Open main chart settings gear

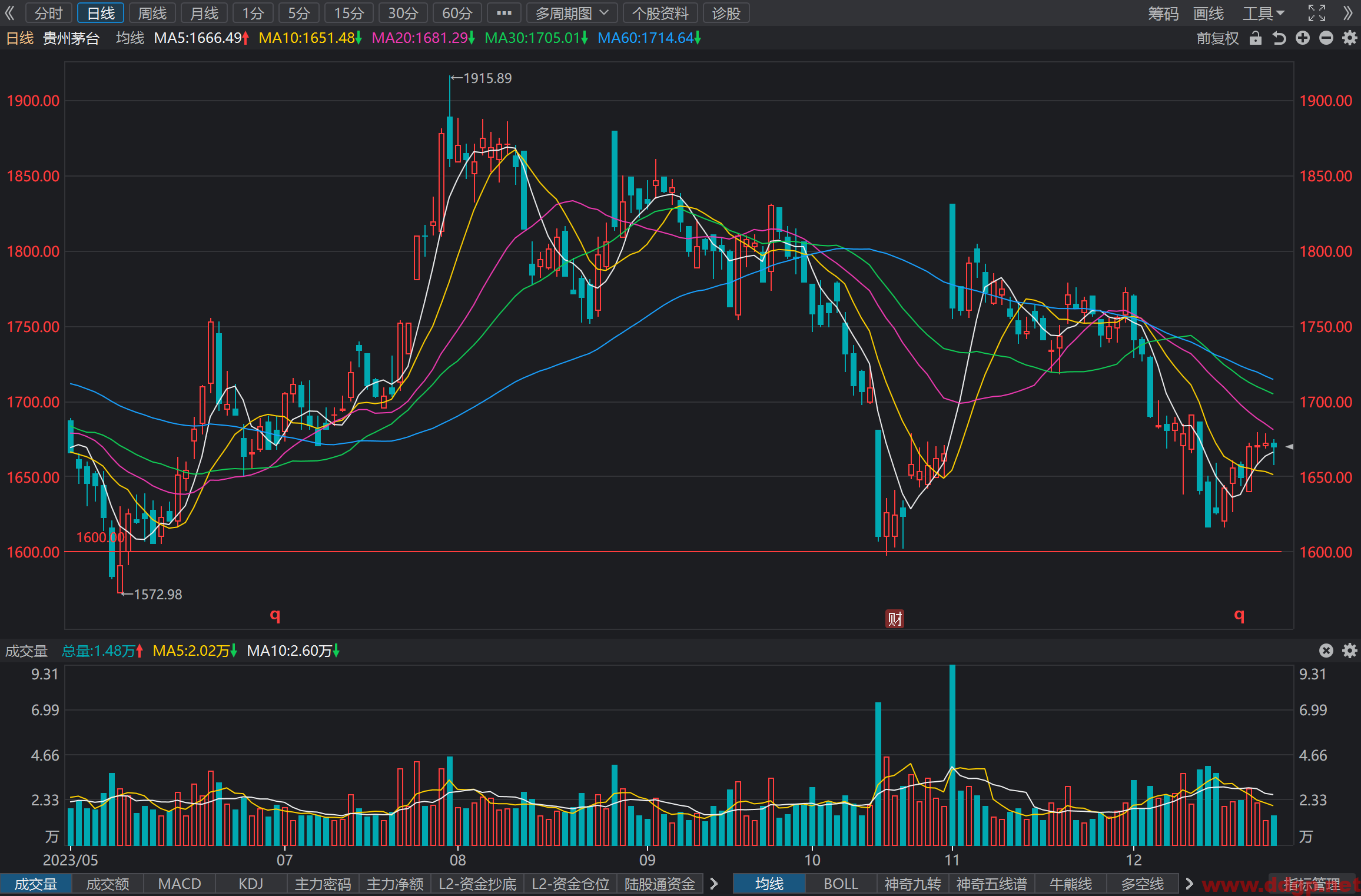pyautogui.click(x=1350, y=38)
